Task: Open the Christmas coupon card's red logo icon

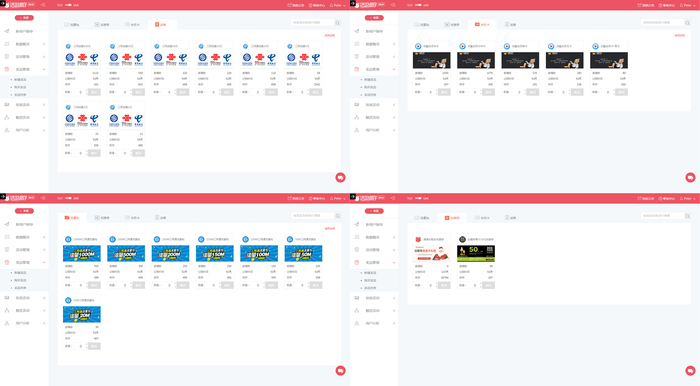Action: pyautogui.click(x=418, y=239)
